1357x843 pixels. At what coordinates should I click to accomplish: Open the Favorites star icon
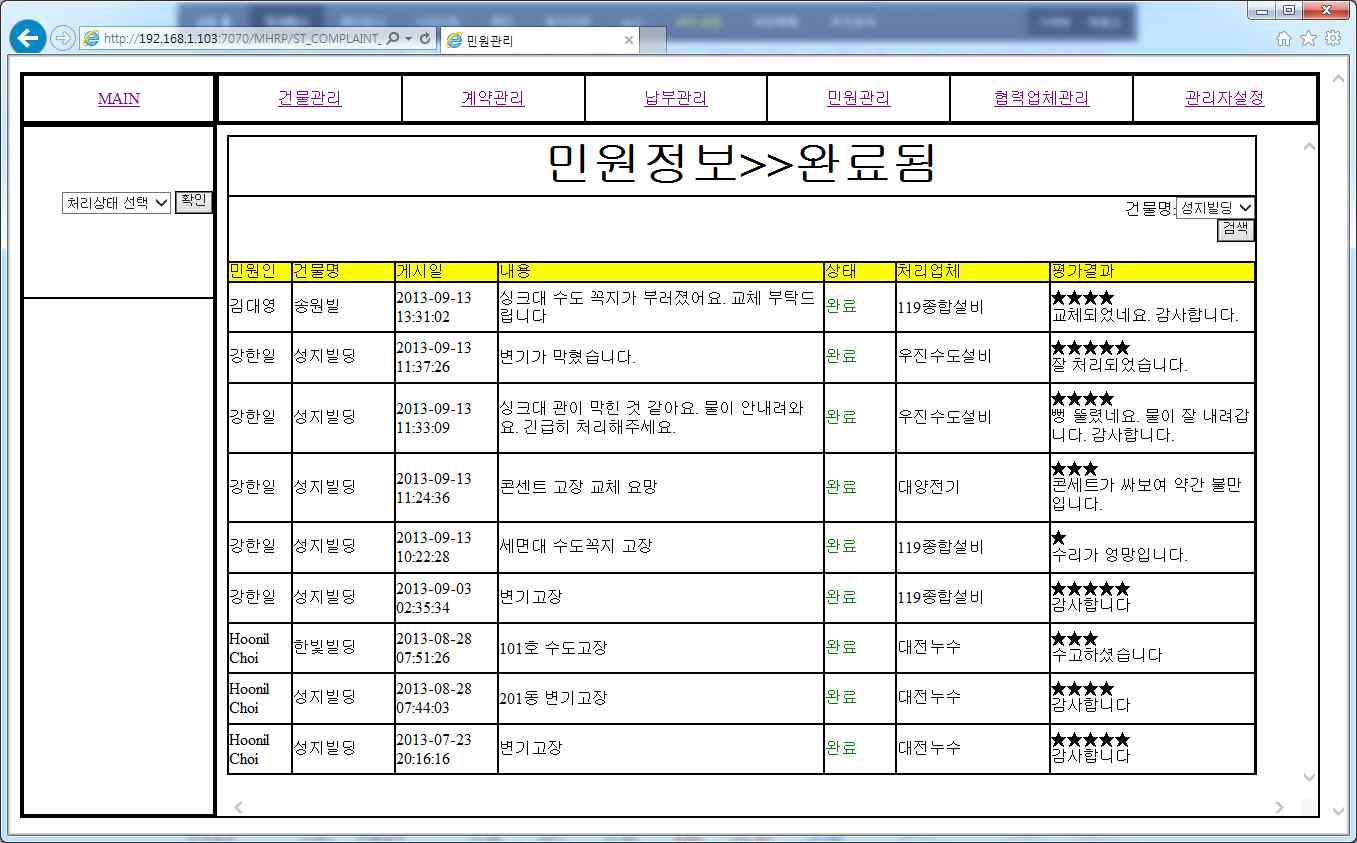(x=1308, y=38)
